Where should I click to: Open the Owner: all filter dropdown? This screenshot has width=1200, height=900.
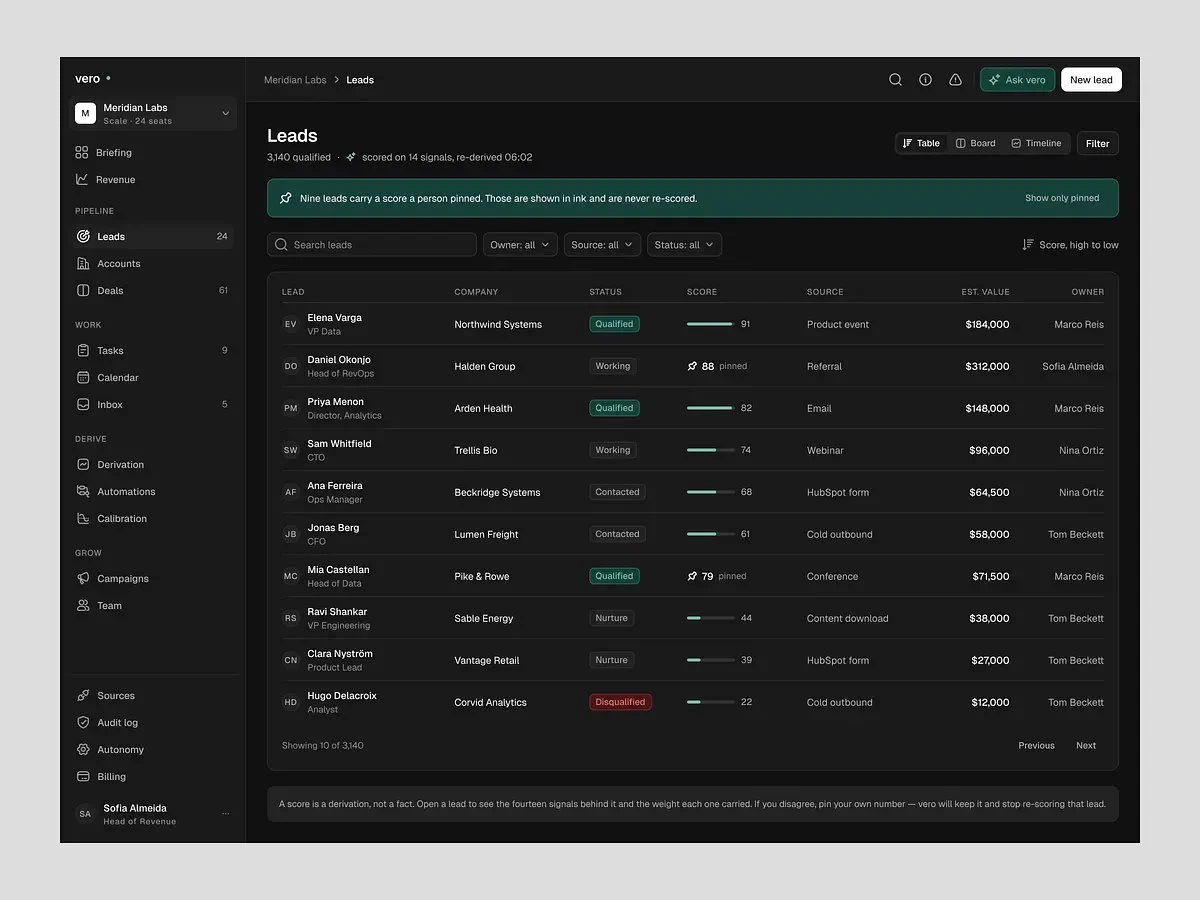tap(520, 245)
